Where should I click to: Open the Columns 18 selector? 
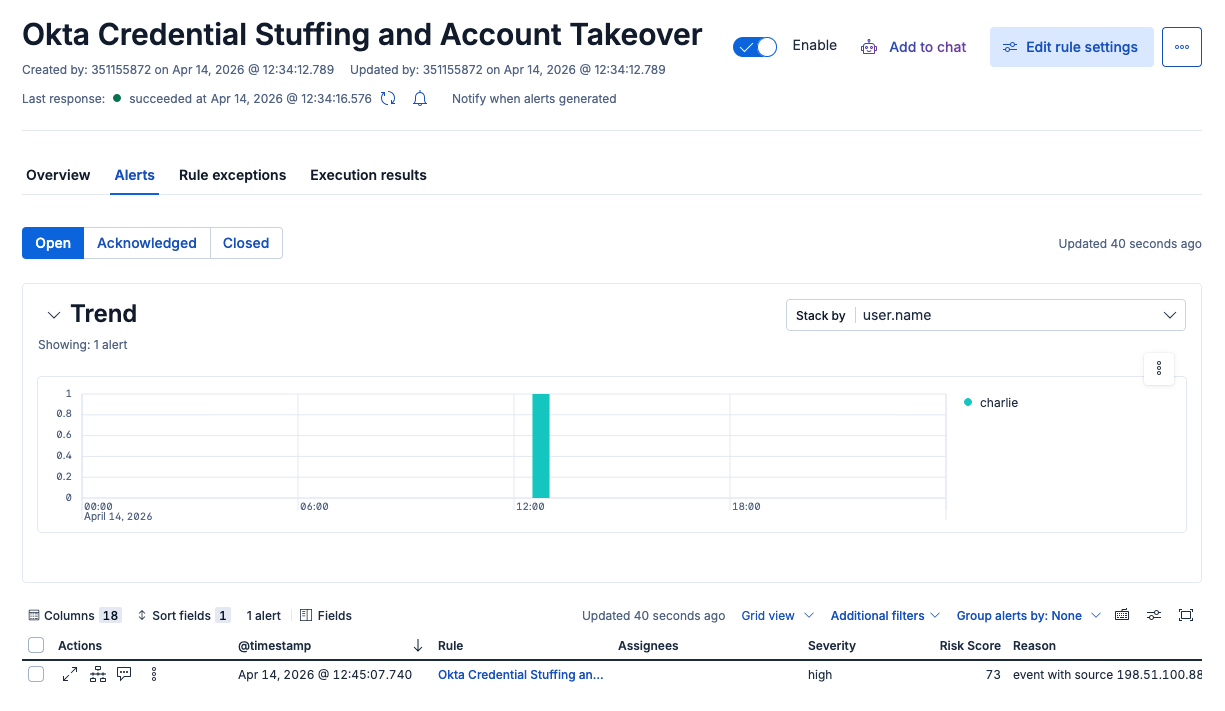pos(74,616)
